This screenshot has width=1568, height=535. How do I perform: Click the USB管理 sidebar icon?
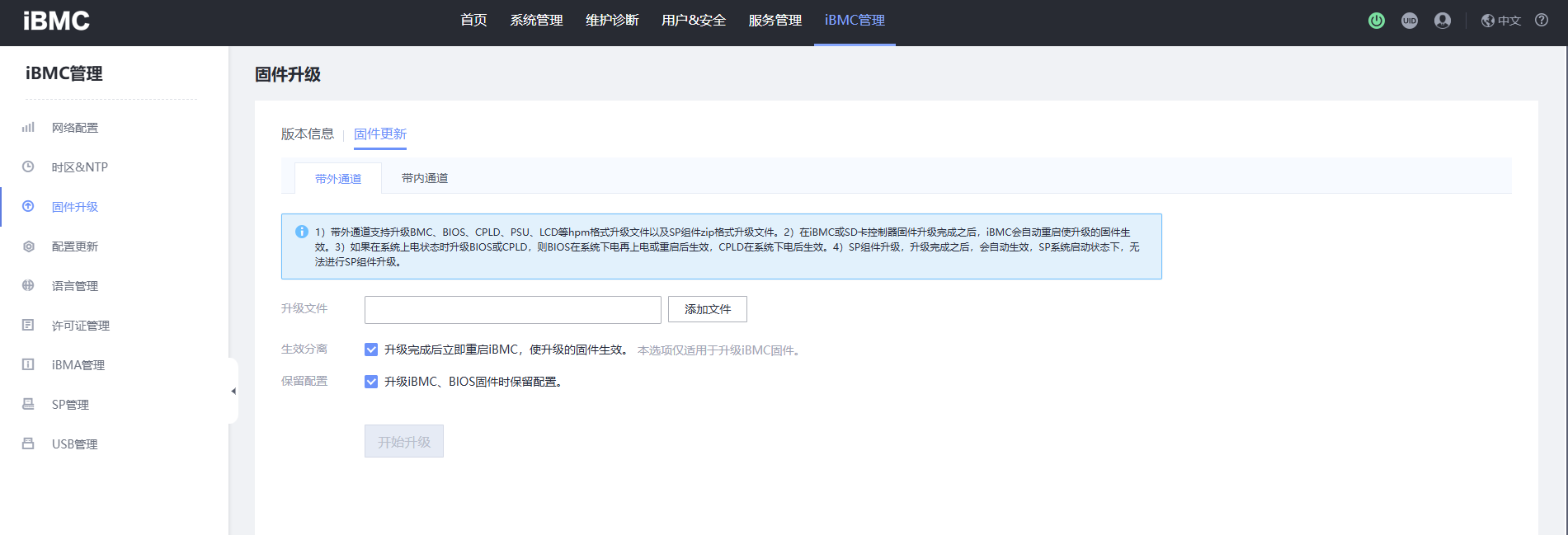click(x=28, y=443)
